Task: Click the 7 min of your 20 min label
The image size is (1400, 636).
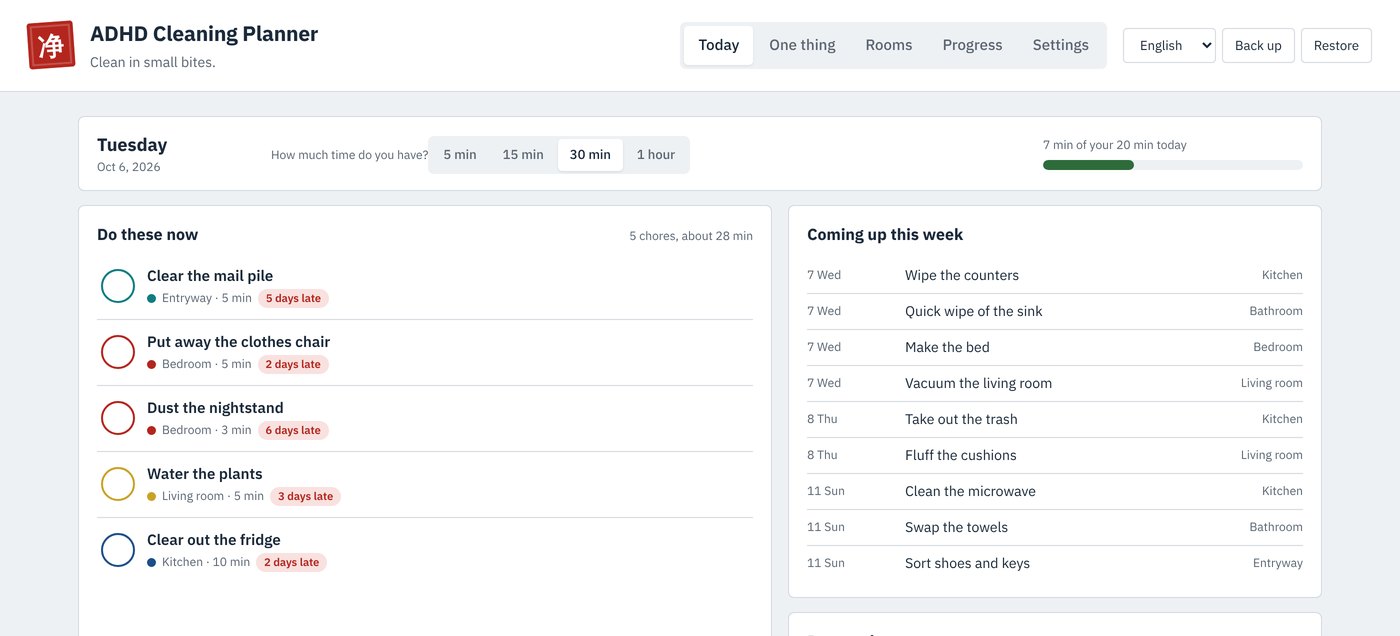Action: (1115, 145)
